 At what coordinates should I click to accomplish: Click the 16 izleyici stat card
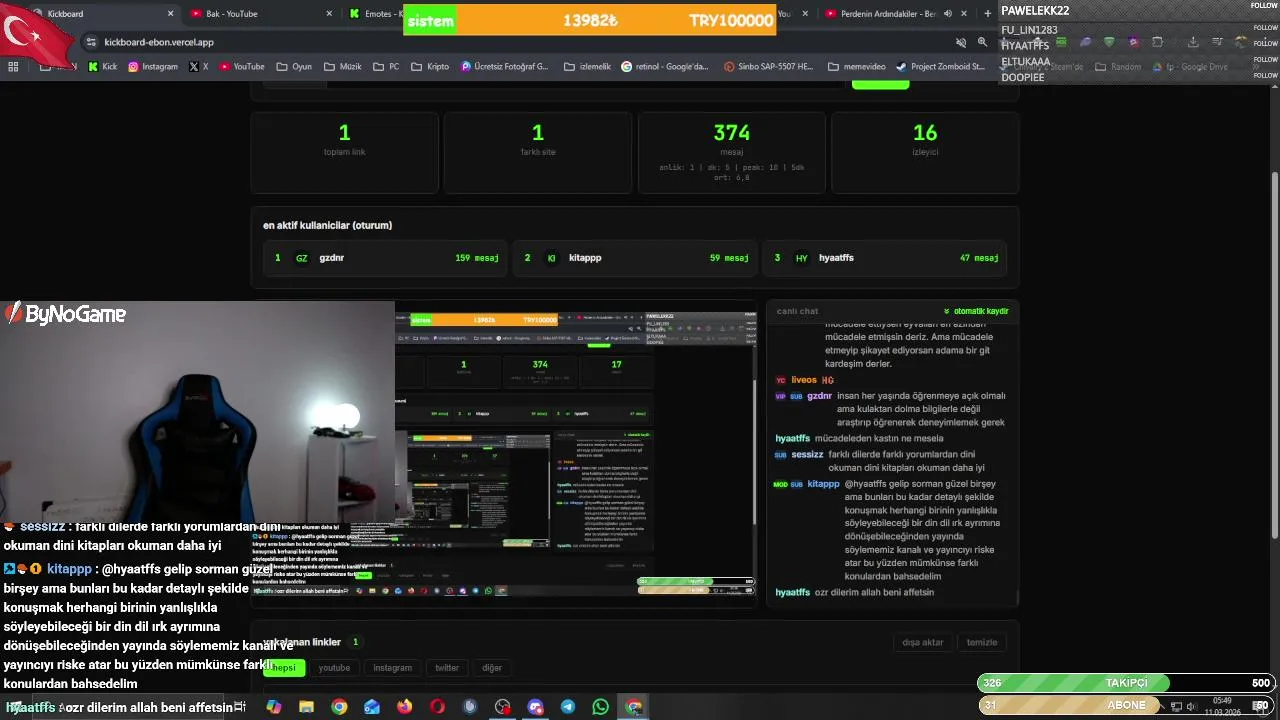pos(925,152)
